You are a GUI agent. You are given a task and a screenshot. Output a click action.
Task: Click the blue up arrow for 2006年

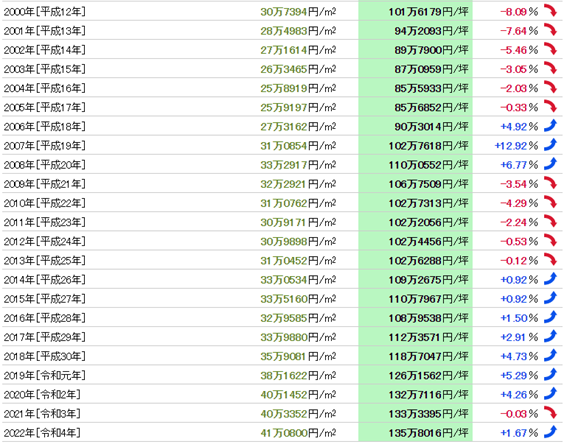click(x=550, y=126)
